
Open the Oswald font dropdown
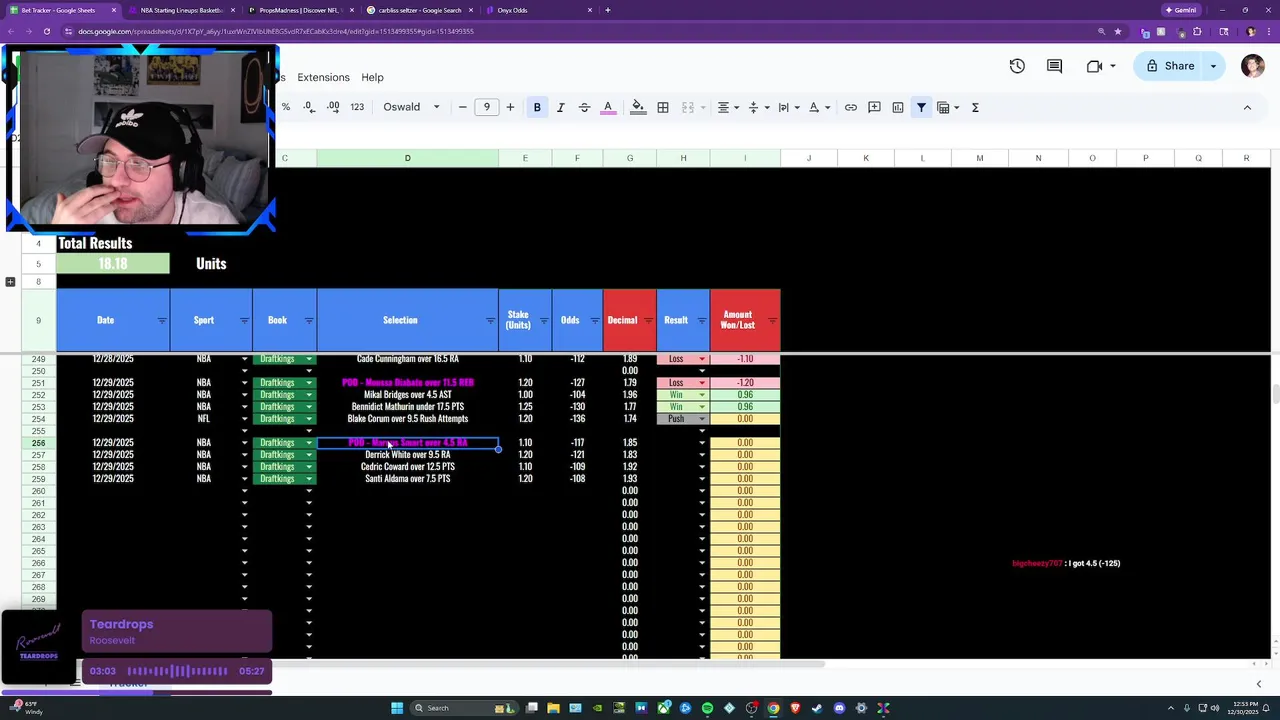[412, 107]
